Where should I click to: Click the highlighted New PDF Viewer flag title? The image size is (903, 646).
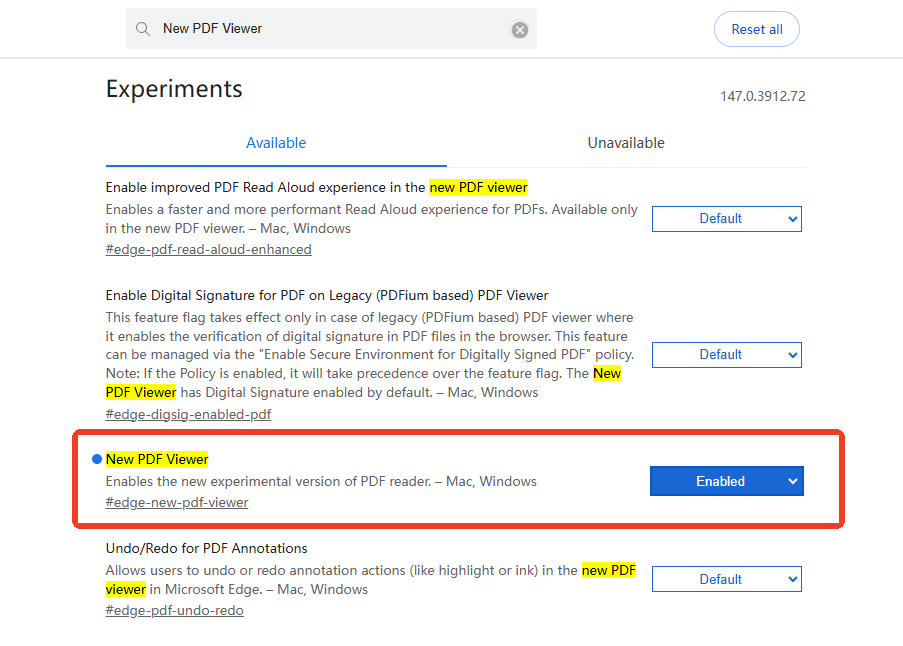pos(157,459)
